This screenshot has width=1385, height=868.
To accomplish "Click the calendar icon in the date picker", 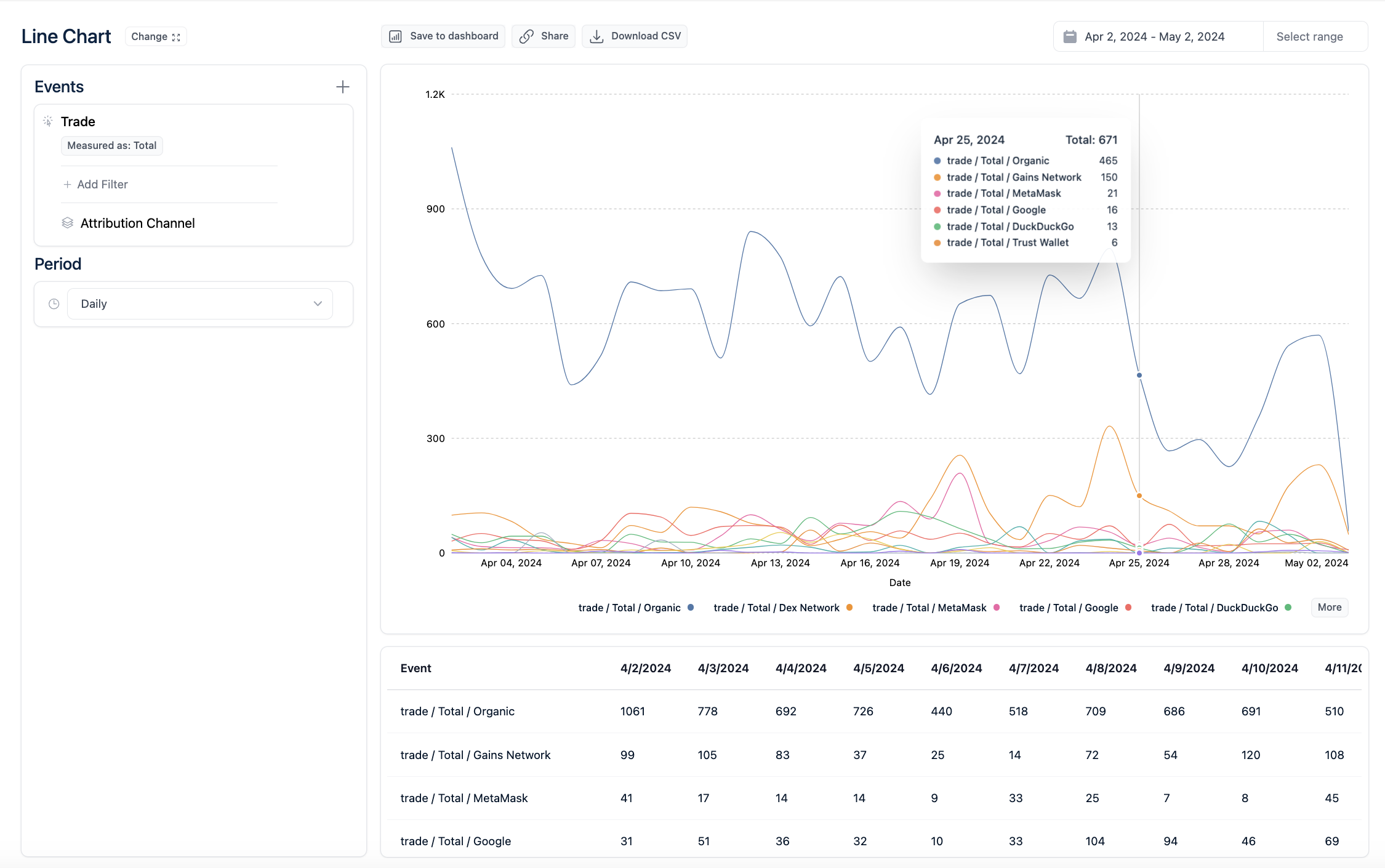I will (x=1070, y=36).
